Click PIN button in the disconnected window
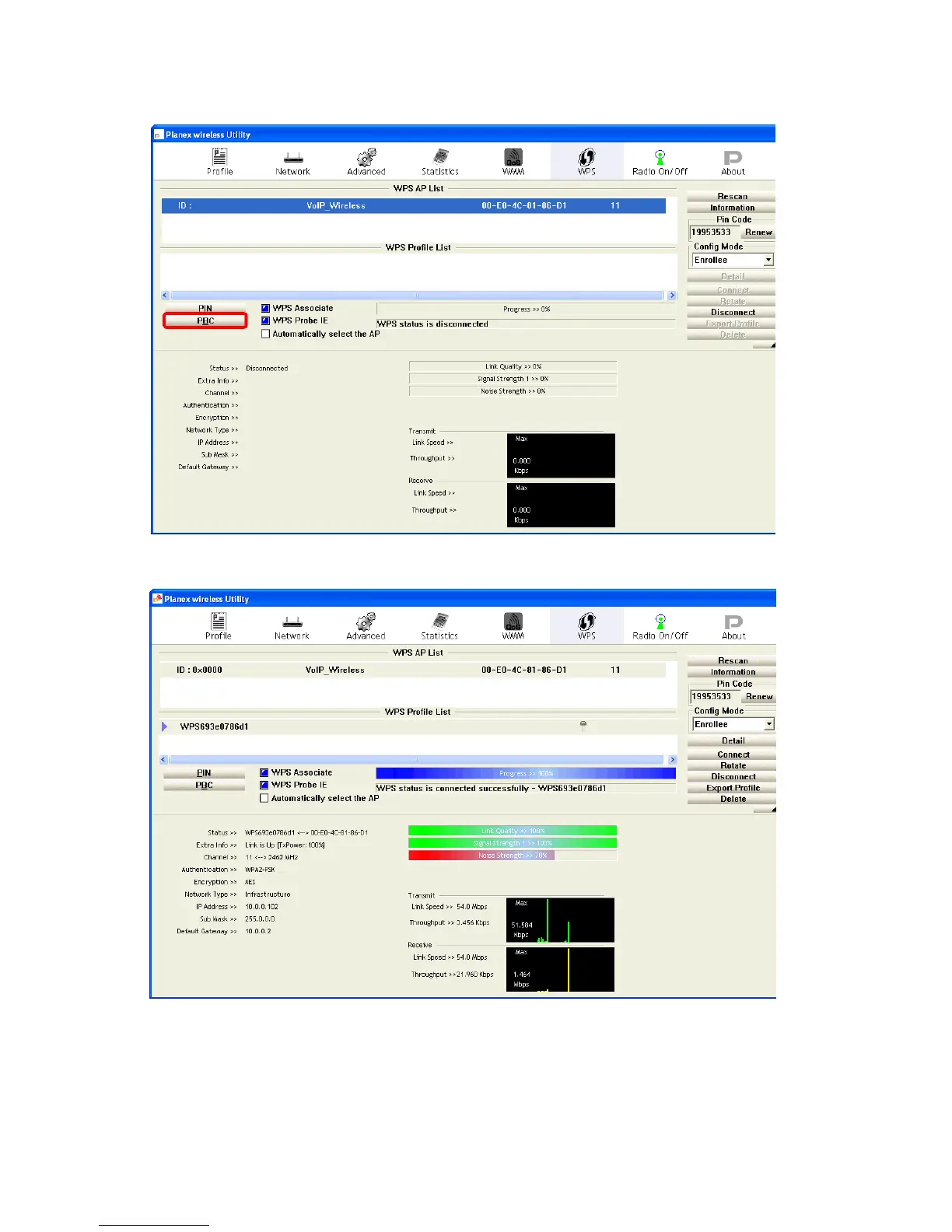The image size is (952, 1232). (x=205, y=308)
